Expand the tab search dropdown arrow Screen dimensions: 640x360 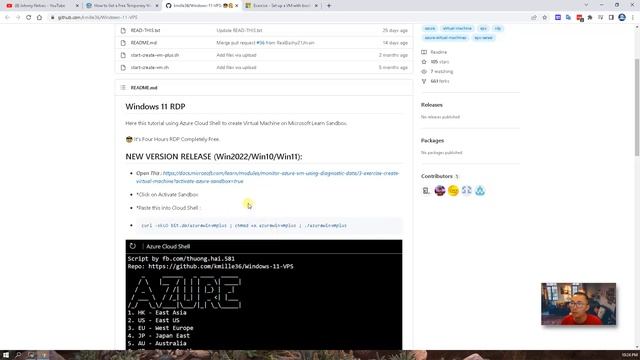pos(586,5)
